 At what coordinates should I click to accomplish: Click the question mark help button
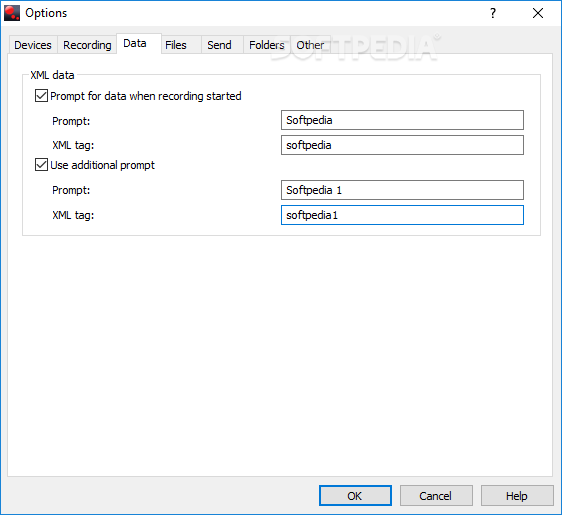(493, 13)
